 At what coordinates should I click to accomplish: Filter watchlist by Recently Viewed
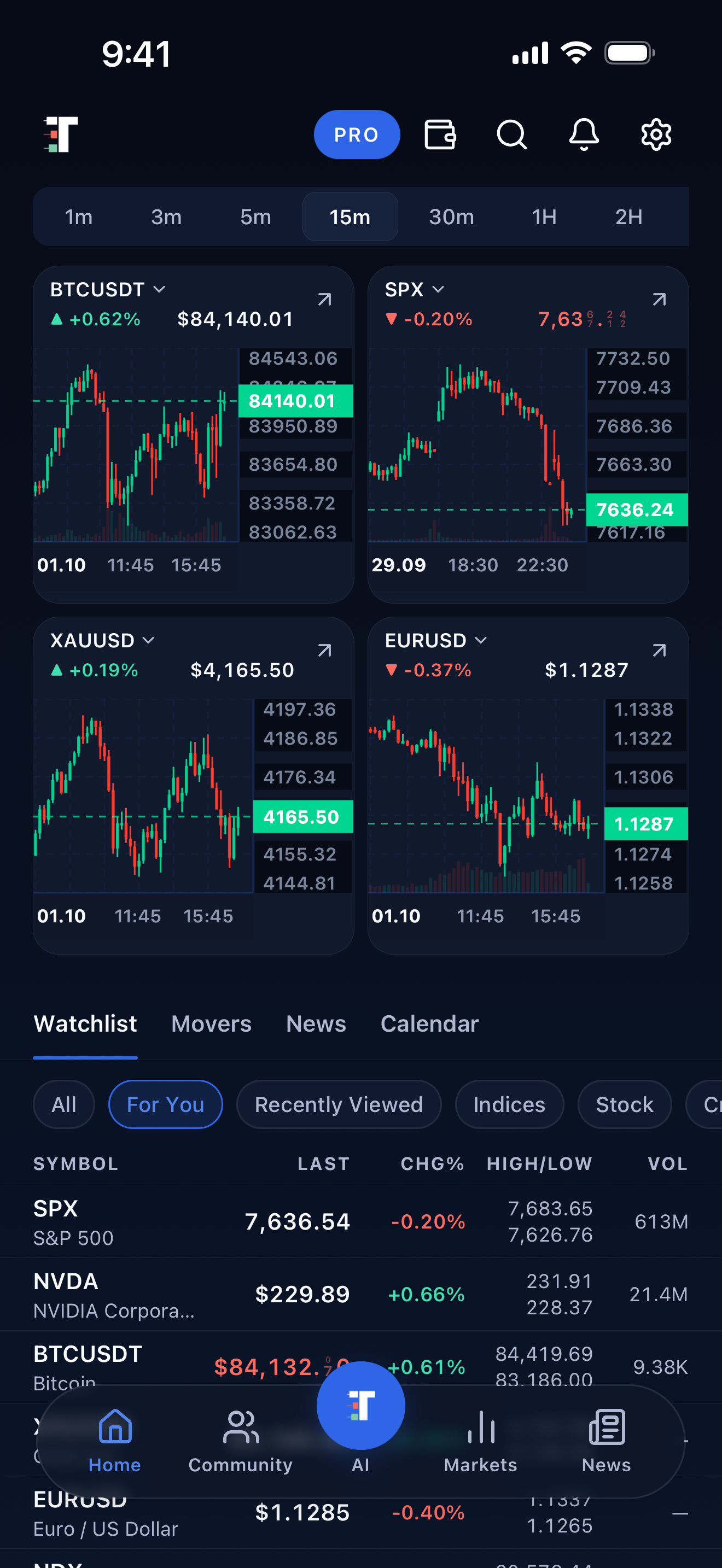point(339,1104)
